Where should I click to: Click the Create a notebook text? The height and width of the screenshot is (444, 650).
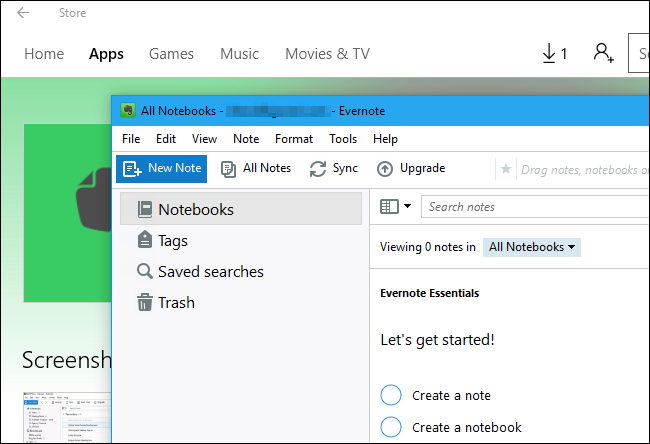pos(467,427)
